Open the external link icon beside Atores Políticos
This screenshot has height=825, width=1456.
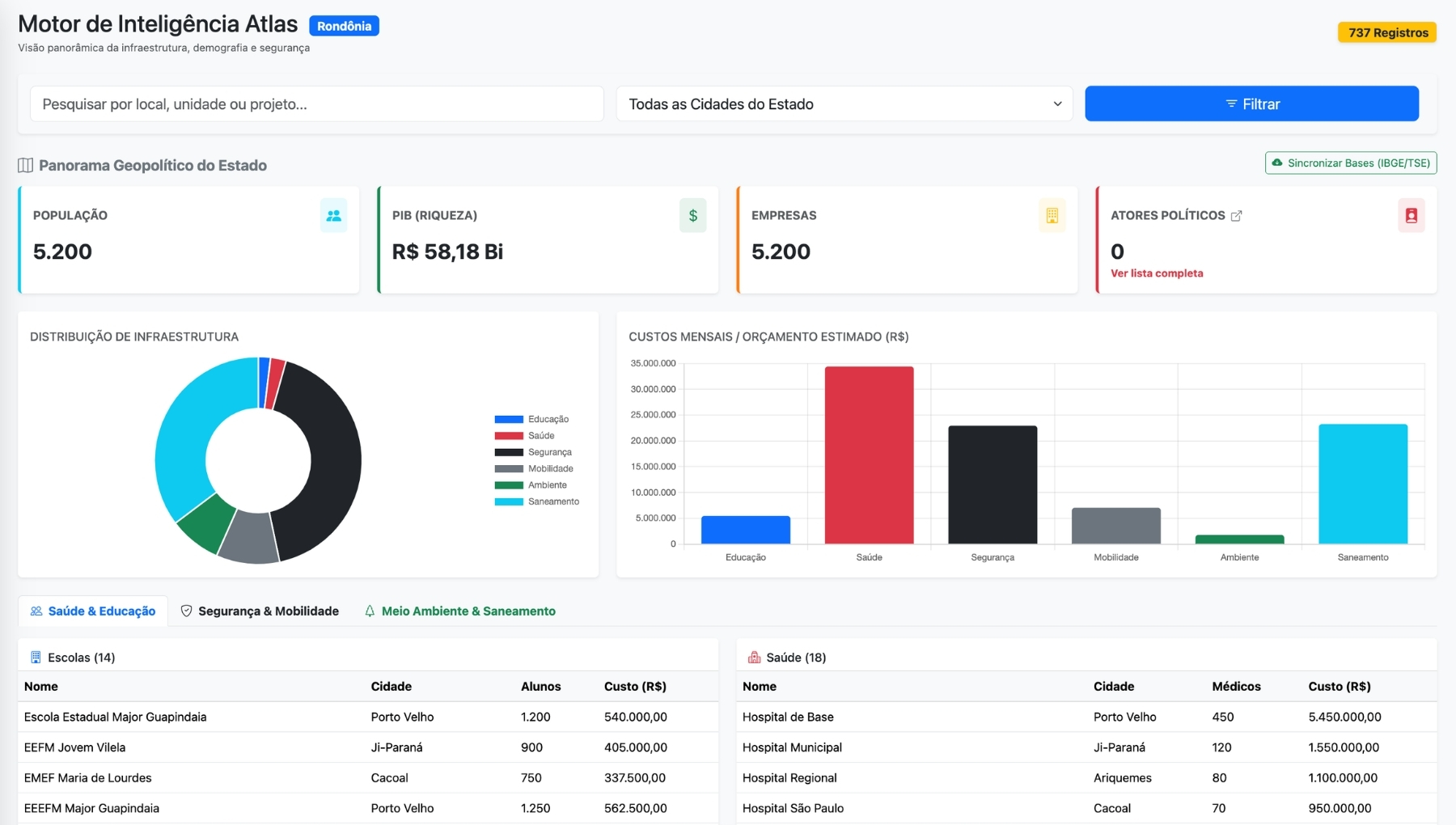[x=1236, y=216]
